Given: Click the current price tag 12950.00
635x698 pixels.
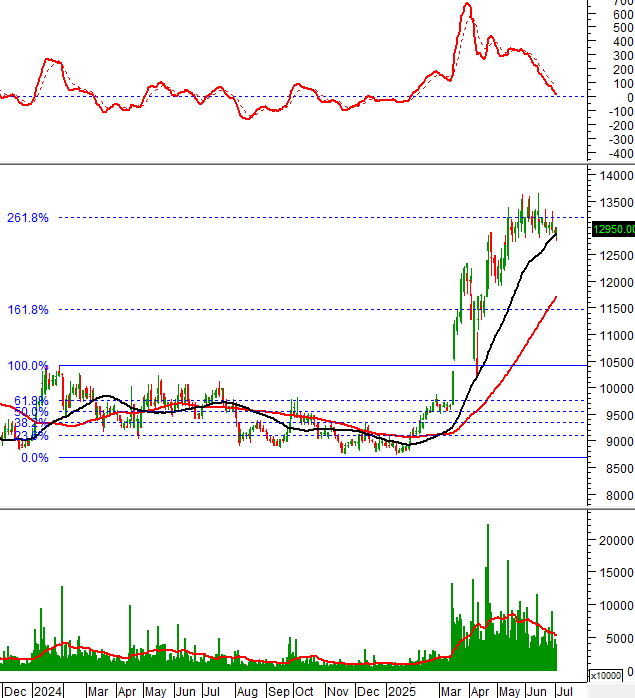Looking at the screenshot, I should click(x=613, y=229).
